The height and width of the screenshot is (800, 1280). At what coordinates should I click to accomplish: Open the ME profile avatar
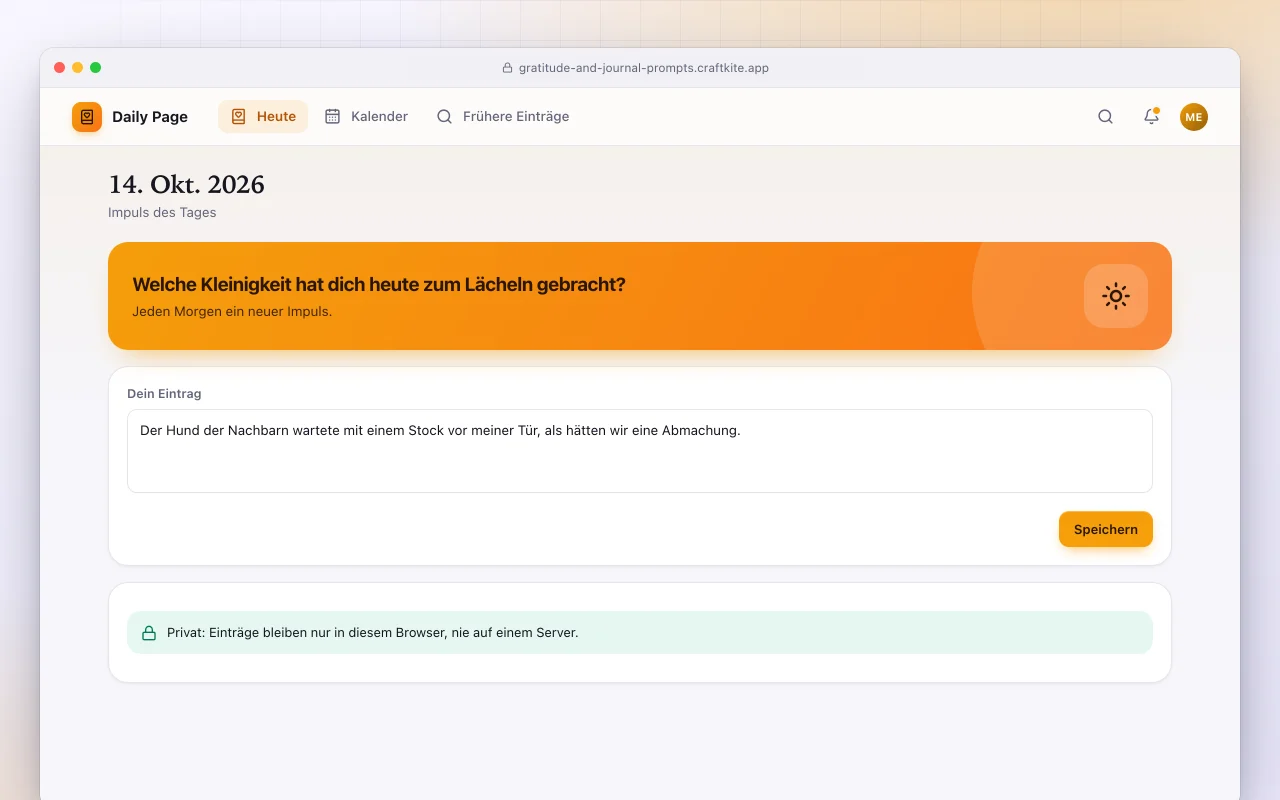[1194, 117]
